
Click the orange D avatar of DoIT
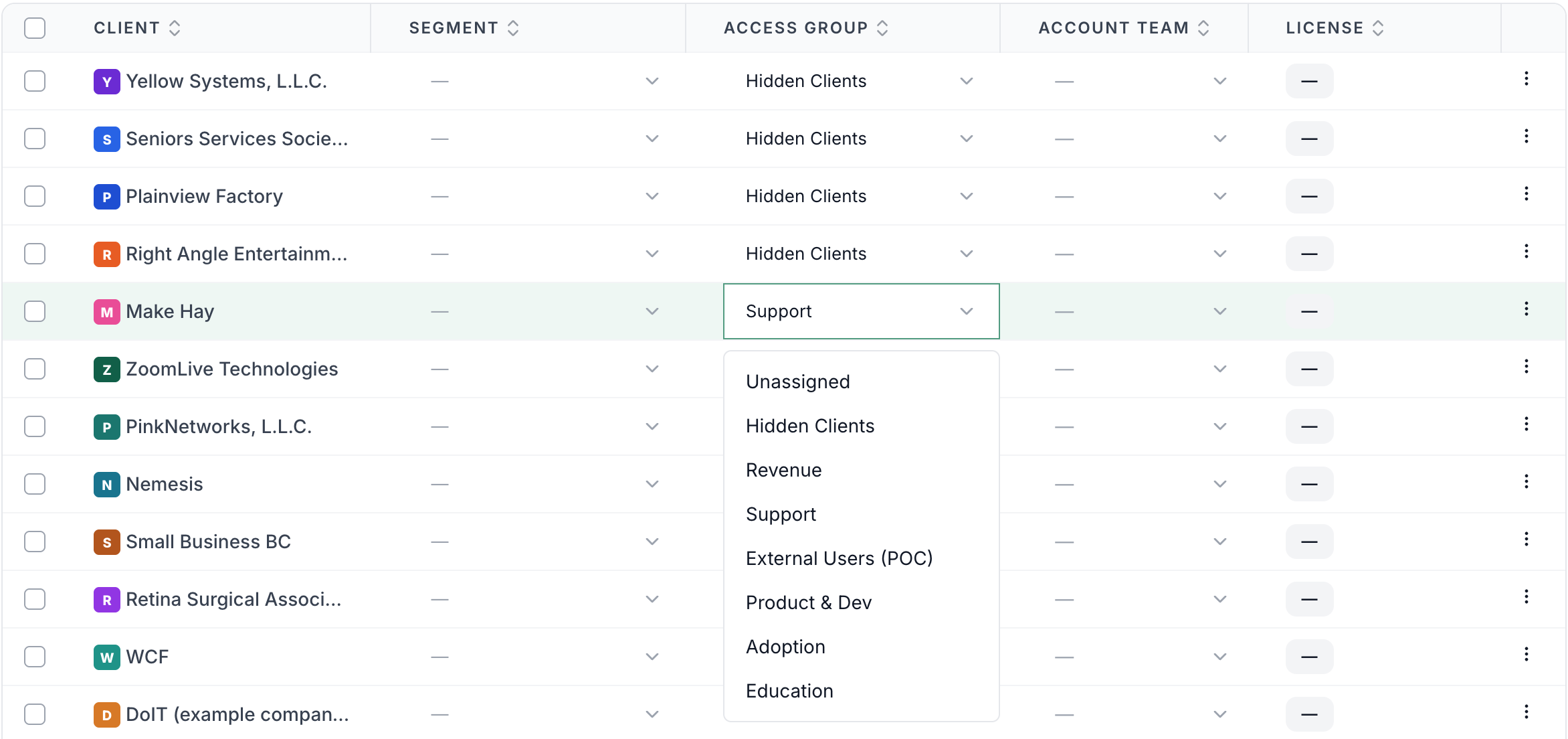pos(106,715)
